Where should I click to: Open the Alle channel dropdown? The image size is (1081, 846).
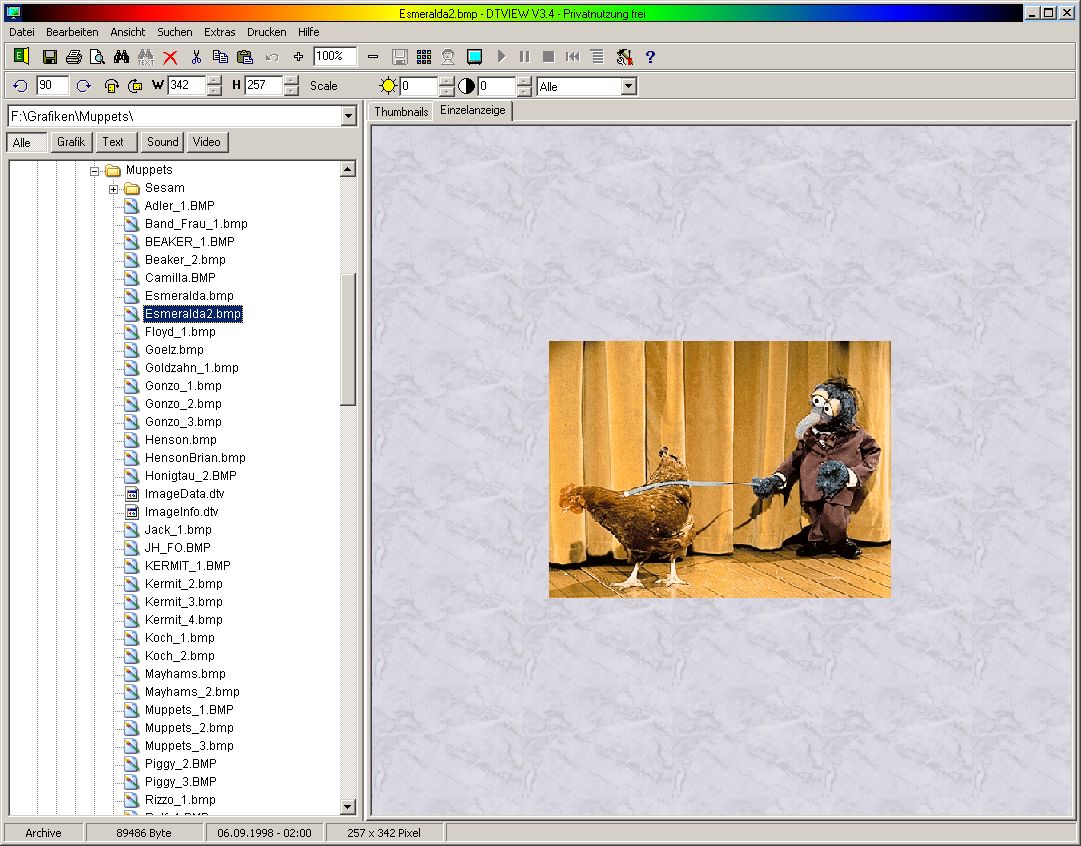pyautogui.click(x=628, y=86)
